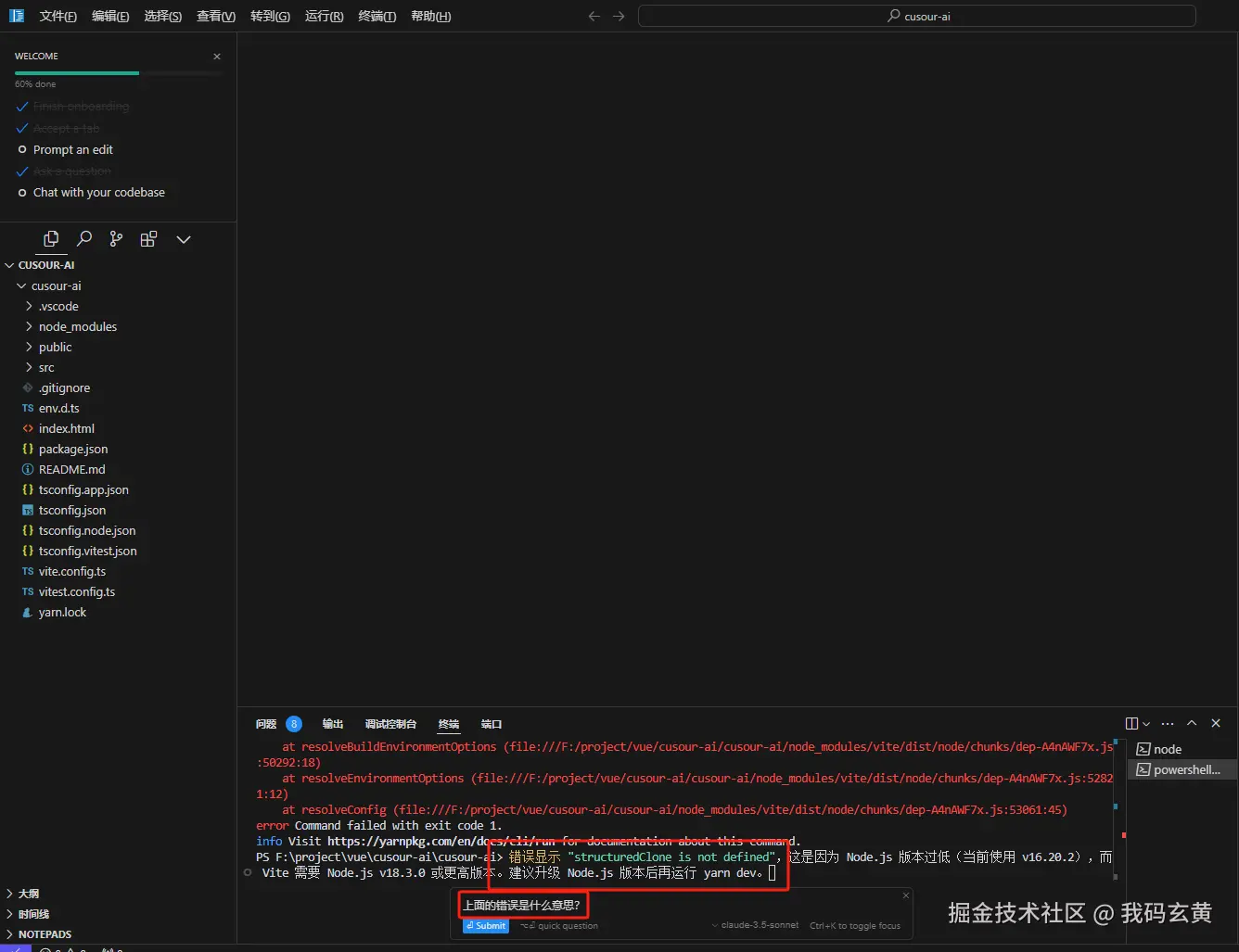Open the Search view icon
Screen dimensions: 1239x952
tap(84, 239)
